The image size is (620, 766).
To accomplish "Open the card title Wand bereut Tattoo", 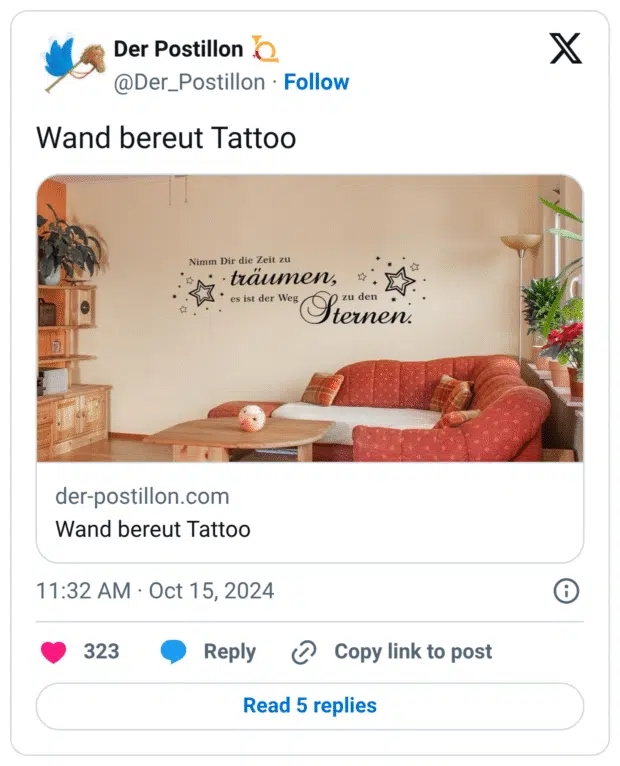I will [x=153, y=529].
